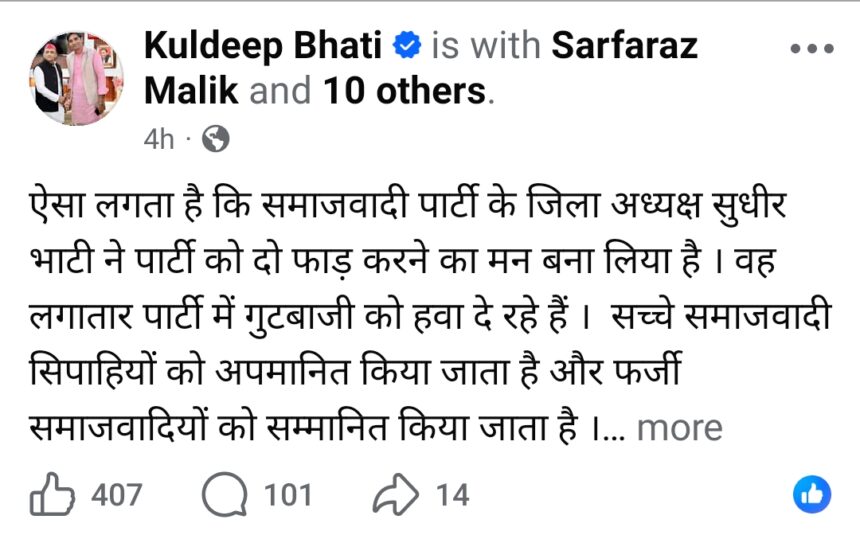View the 407 reactions count
Image resolution: width=860 pixels, height=539 pixels.
pyautogui.click(x=116, y=495)
